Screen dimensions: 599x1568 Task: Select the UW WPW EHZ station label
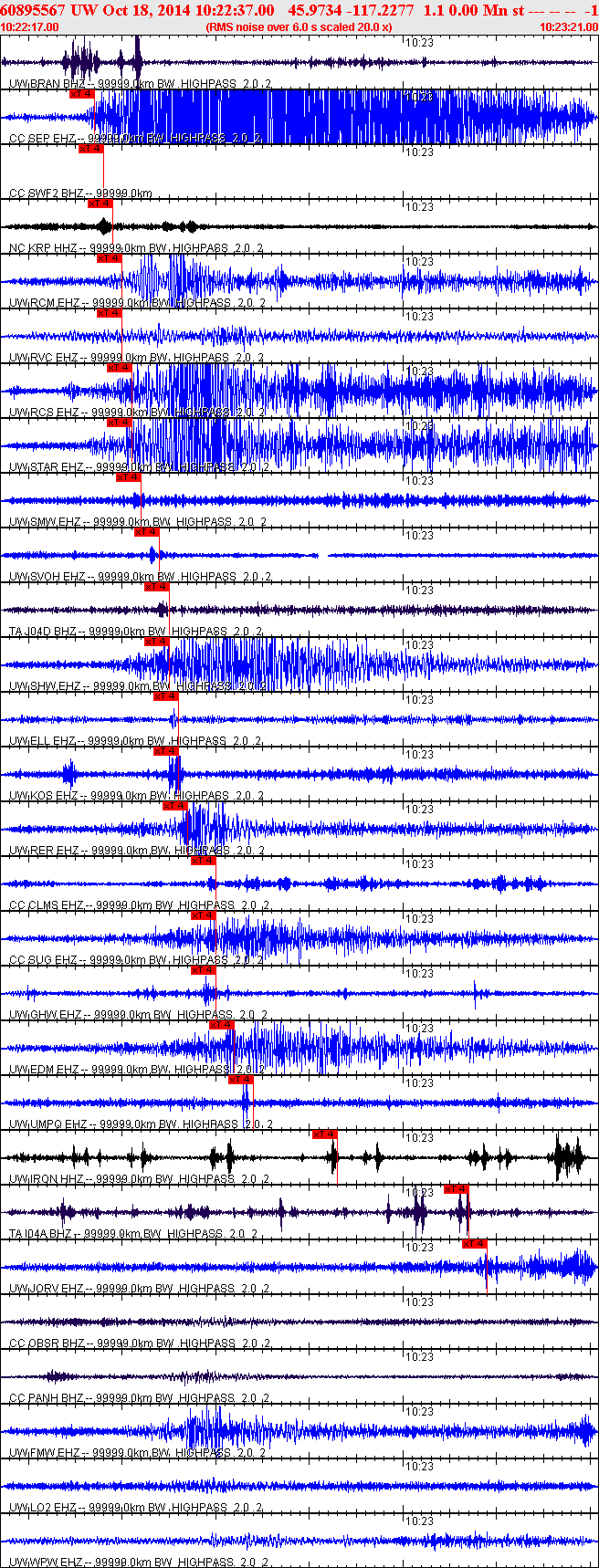[137, 1563]
